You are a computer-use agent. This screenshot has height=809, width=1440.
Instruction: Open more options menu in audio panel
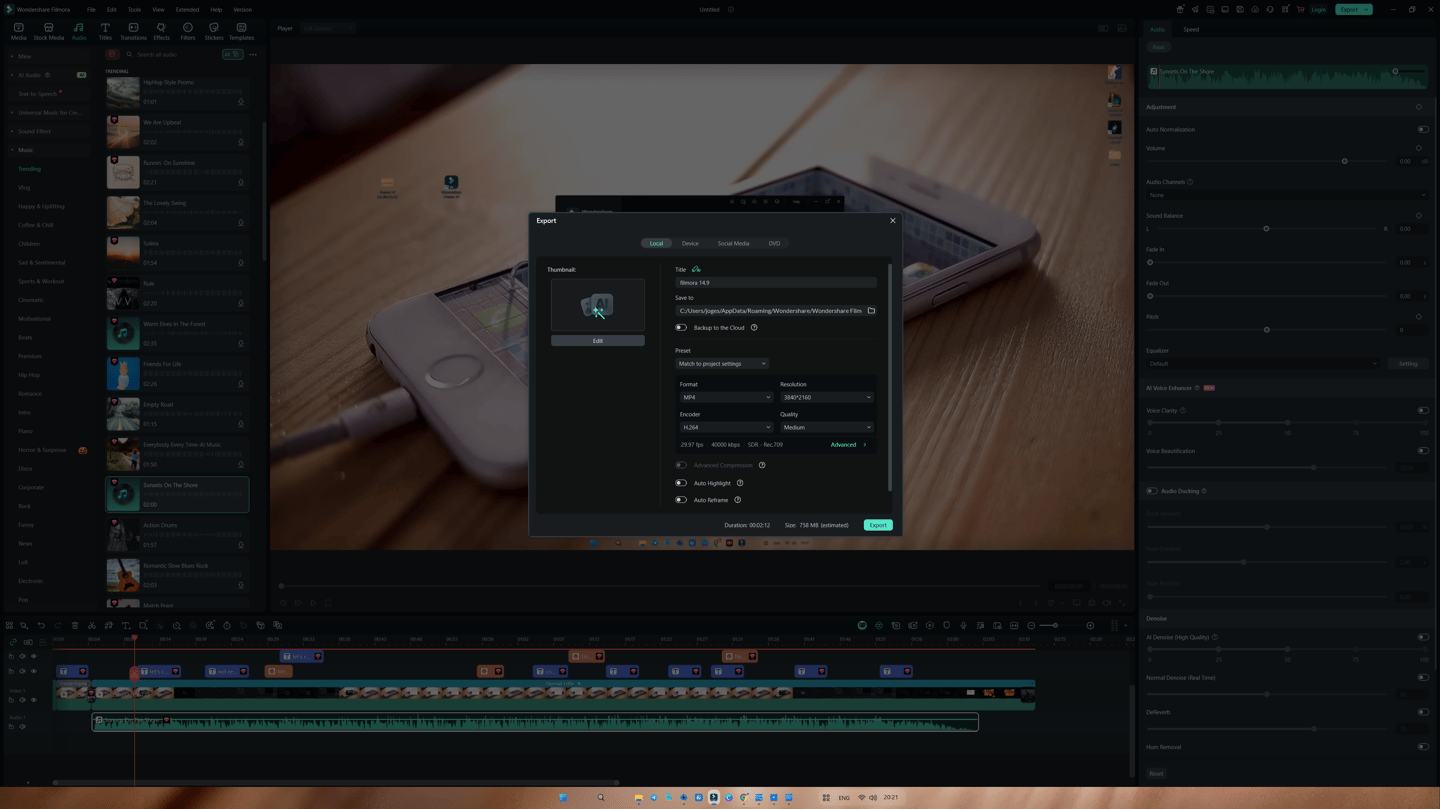(x=253, y=55)
